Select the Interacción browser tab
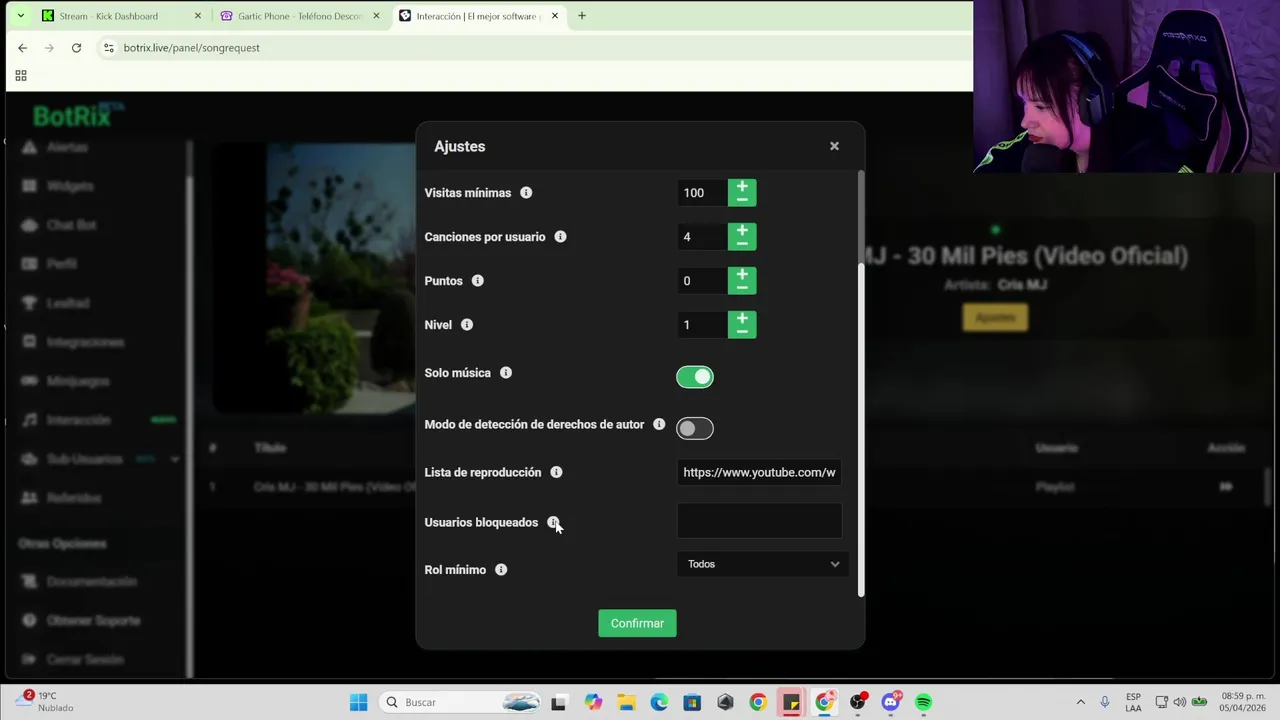The width and height of the screenshot is (1280, 720). 478,16
